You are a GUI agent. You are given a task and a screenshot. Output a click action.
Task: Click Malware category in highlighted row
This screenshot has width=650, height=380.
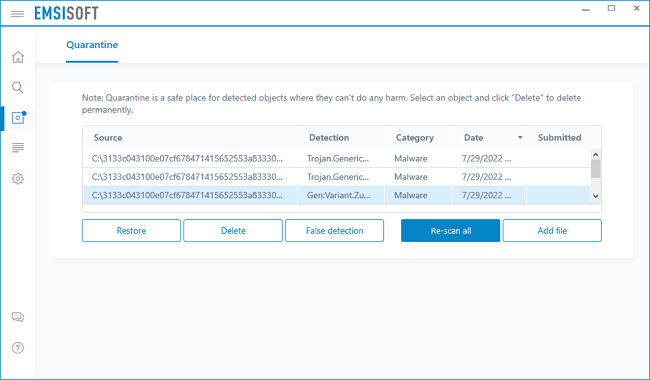[410, 195]
